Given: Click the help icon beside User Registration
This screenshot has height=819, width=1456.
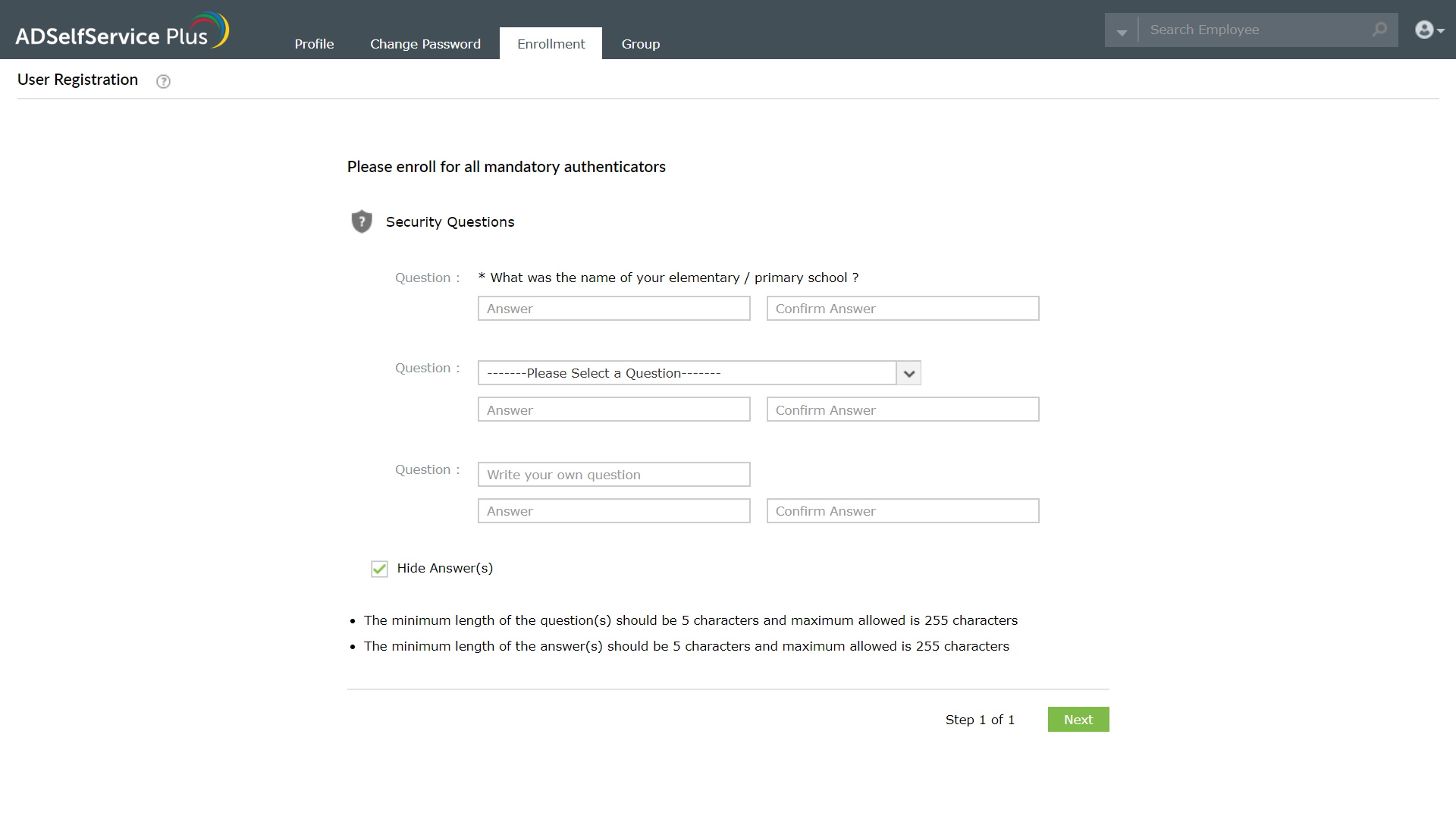Looking at the screenshot, I should [163, 81].
